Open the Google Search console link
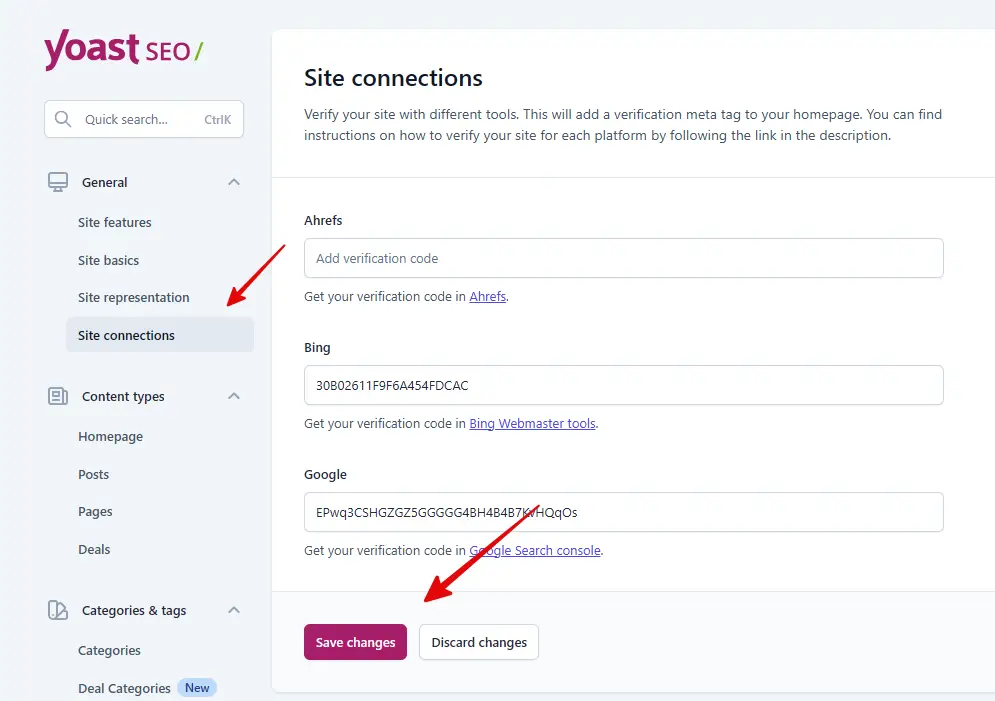Screen dimensions: 995x701 pyautogui.click(x=534, y=550)
